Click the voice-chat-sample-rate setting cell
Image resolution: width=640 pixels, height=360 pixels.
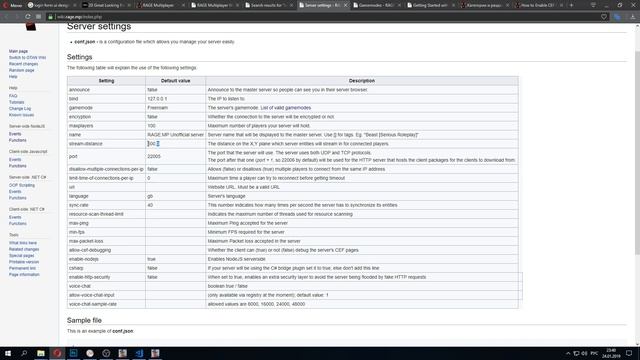[x=106, y=304]
